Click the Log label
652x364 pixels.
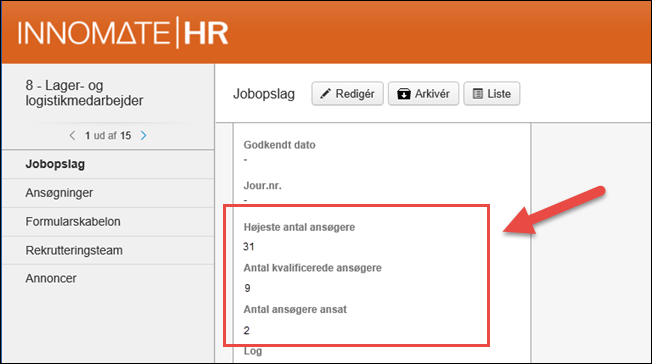click(x=253, y=351)
